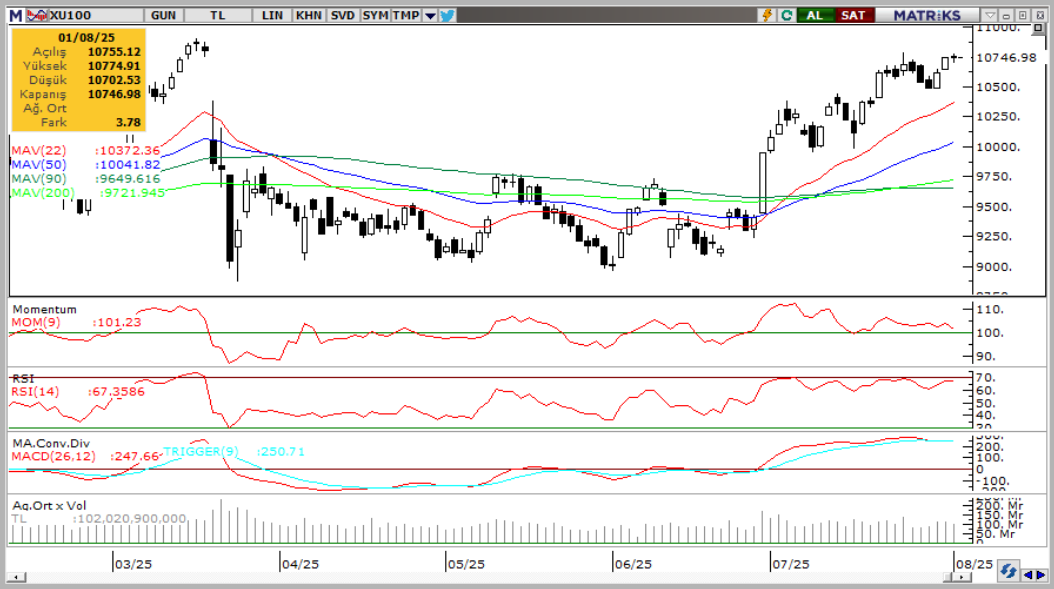Minimize the chart window
The height and width of the screenshot is (589, 1054).
[x=1006, y=15]
